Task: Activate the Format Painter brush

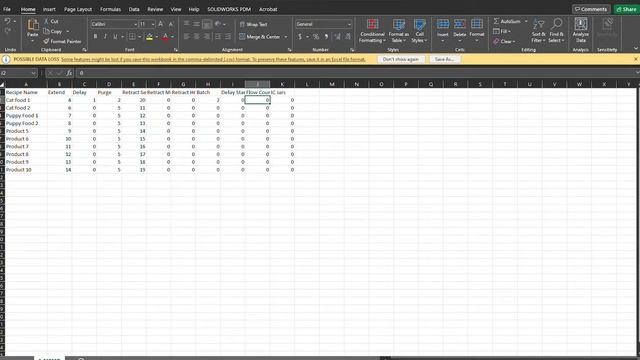Action: click(x=47, y=41)
